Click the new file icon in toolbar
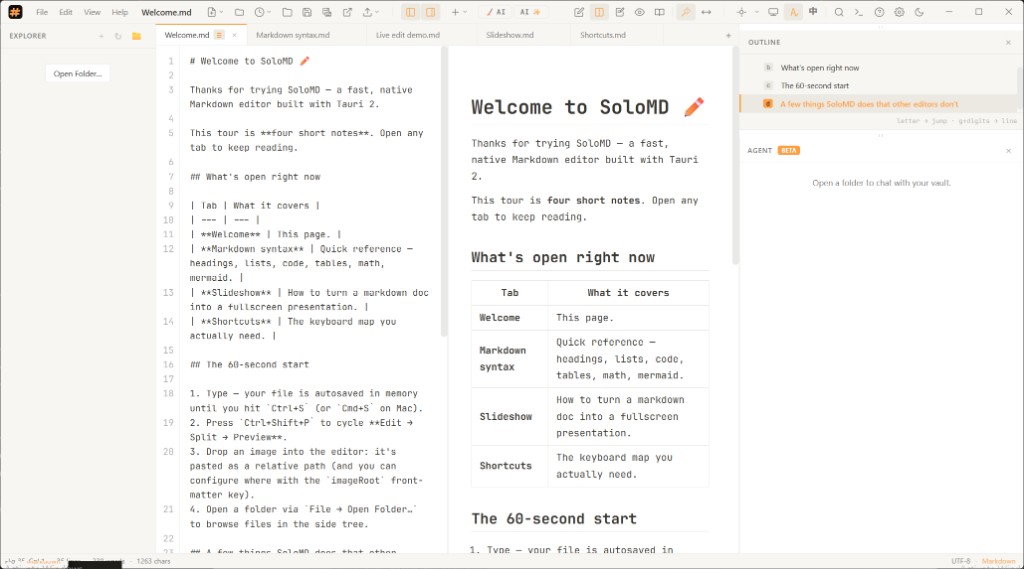Image resolution: width=1024 pixels, height=569 pixels. tap(212, 12)
